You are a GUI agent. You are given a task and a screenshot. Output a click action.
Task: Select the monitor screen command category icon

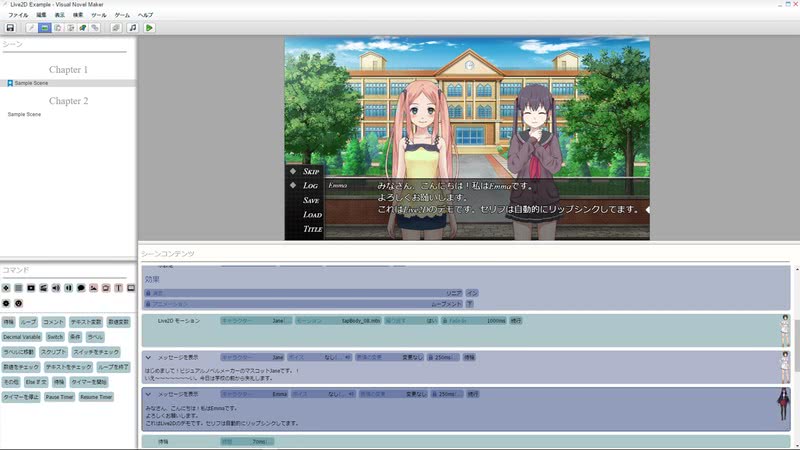point(131,288)
